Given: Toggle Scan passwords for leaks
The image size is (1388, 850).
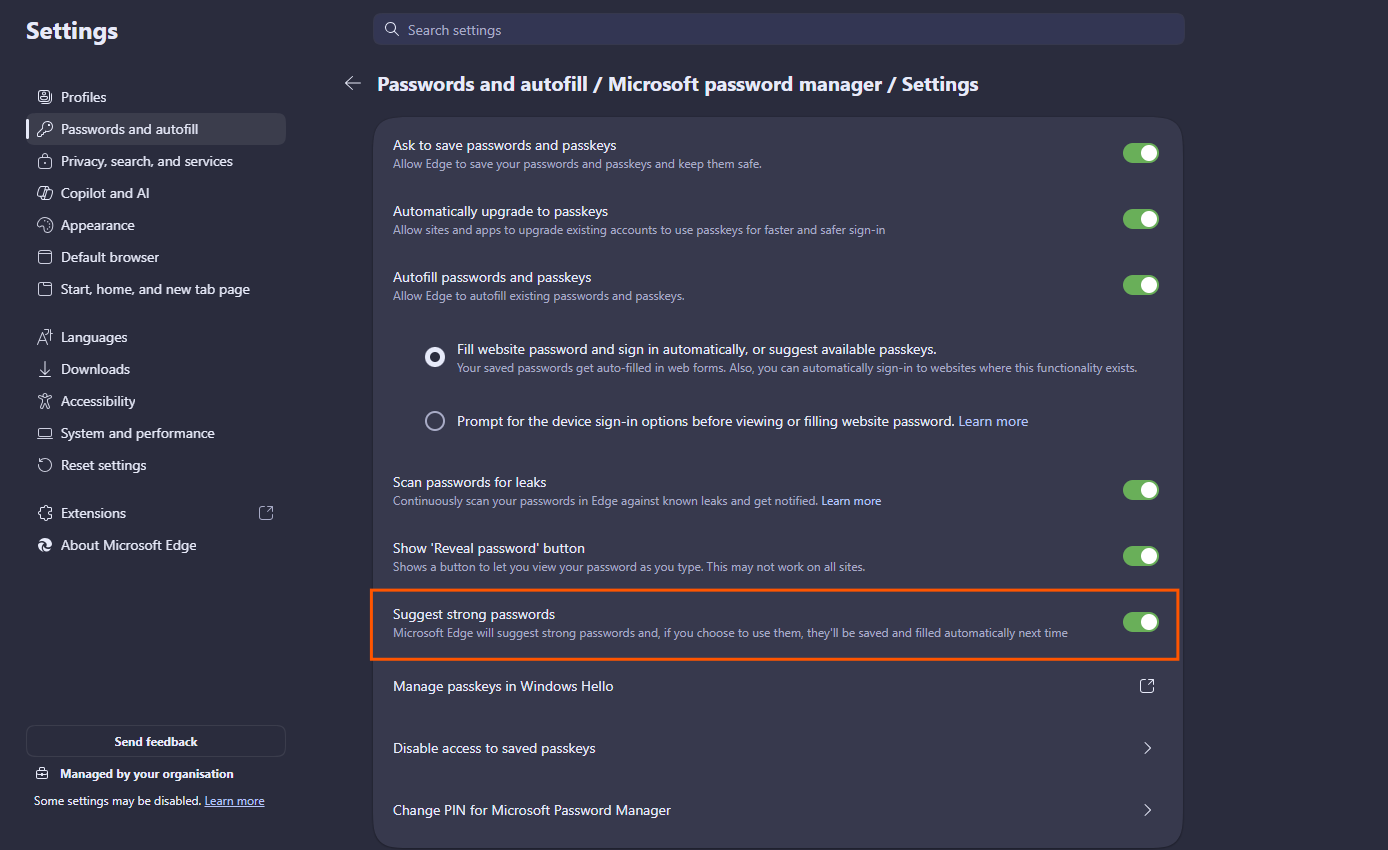Looking at the screenshot, I should [x=1140, y=490].
